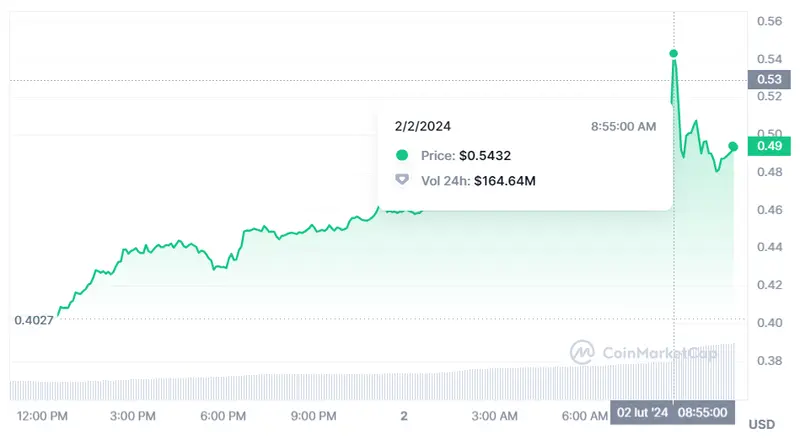Click the green peak marker dot on the chart

[x=674, y=53]
